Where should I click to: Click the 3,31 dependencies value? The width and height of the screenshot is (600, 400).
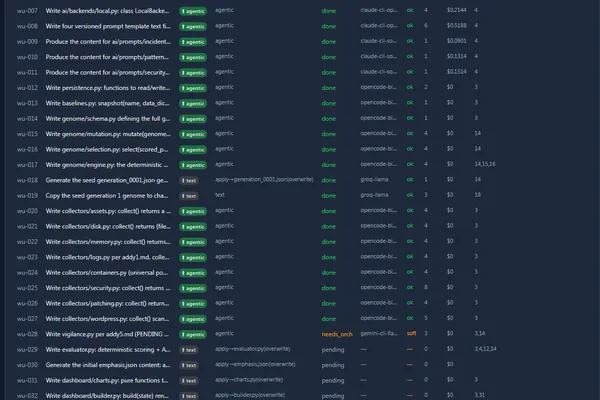click(479, 395)
